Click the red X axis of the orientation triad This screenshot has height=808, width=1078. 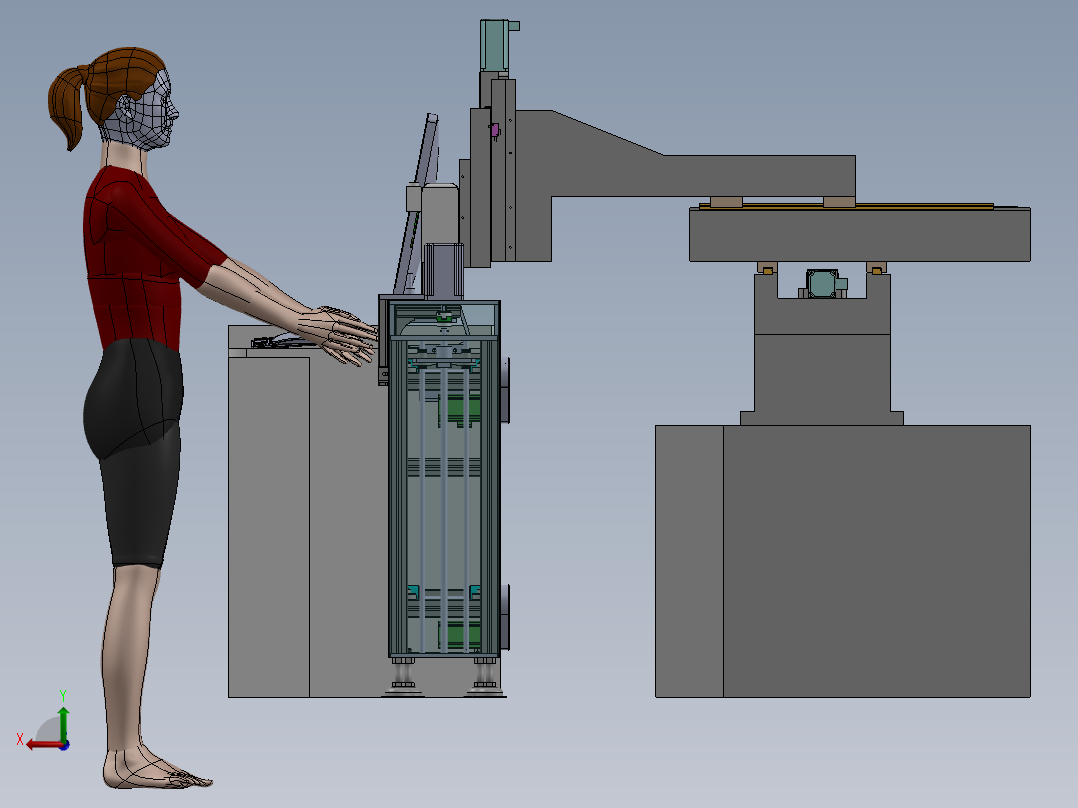click(x=45, y=745)
